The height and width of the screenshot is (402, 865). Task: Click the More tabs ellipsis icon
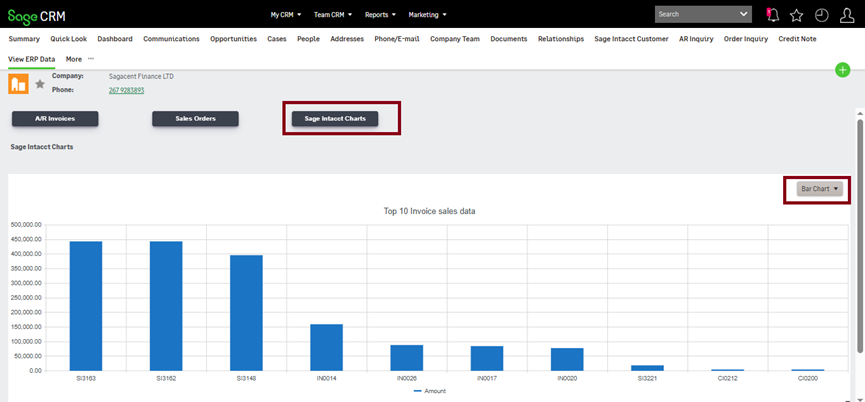click(91, 59)
